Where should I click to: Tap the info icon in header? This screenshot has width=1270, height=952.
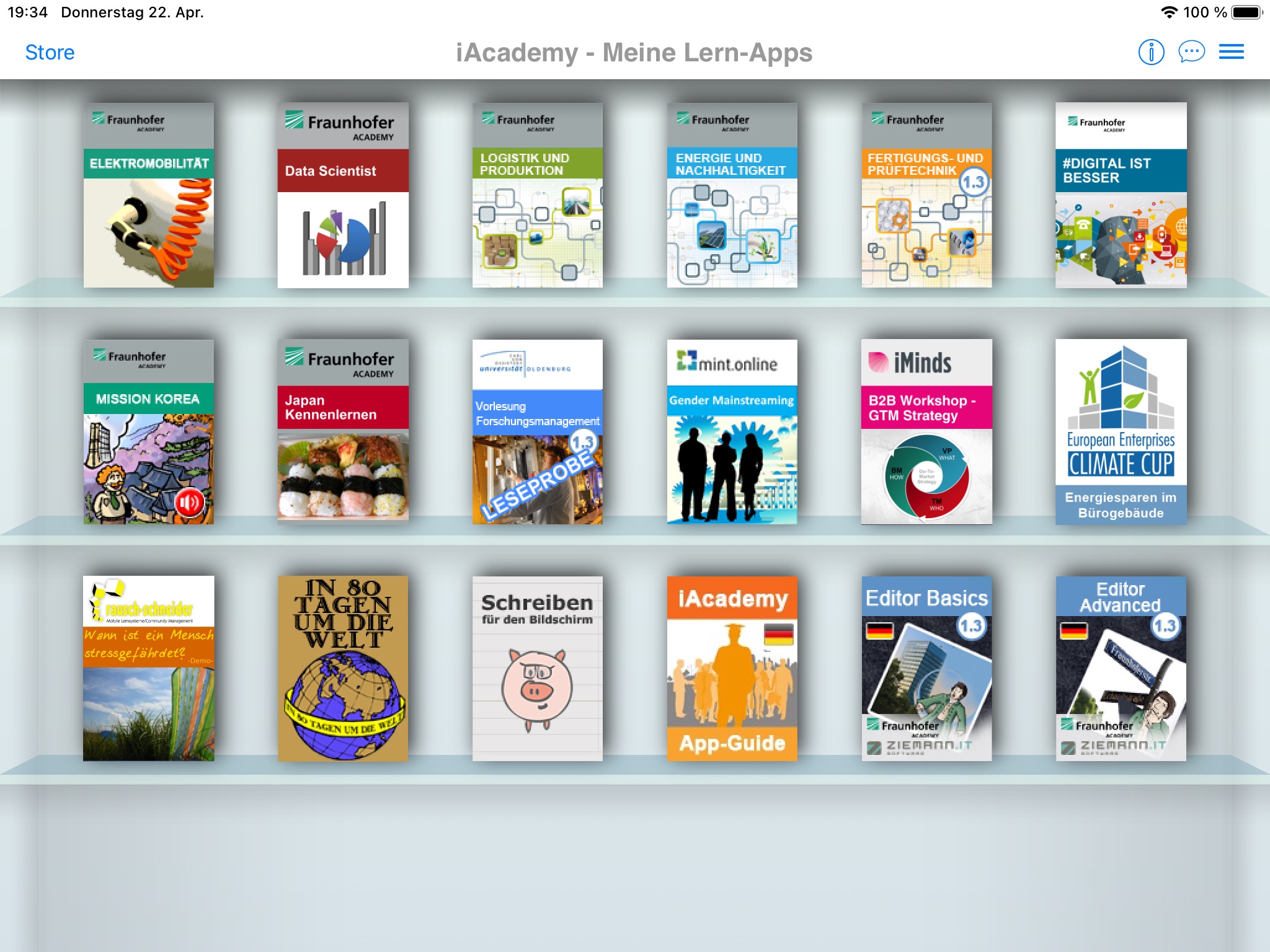[1151, 52]
